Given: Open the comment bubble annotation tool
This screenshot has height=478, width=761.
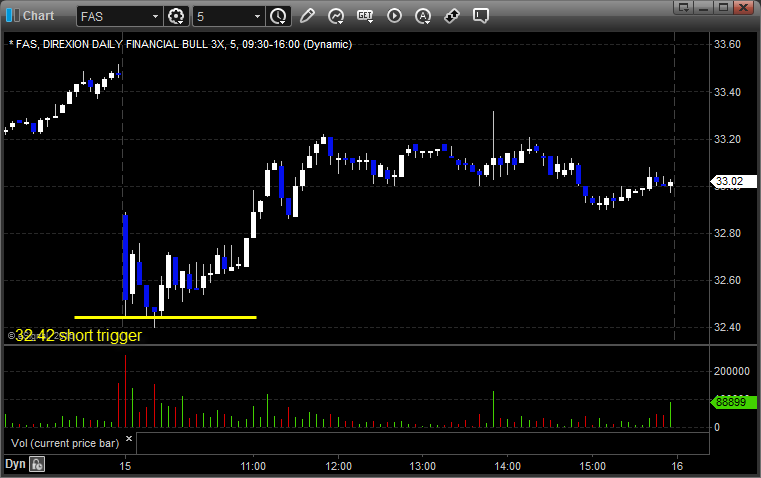Looking at the screenshot, I should point(480,16).
